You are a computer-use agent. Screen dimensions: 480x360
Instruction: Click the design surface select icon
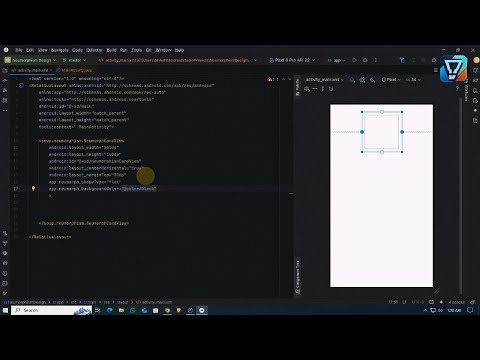pyautogui.click(x=352, y=80)
